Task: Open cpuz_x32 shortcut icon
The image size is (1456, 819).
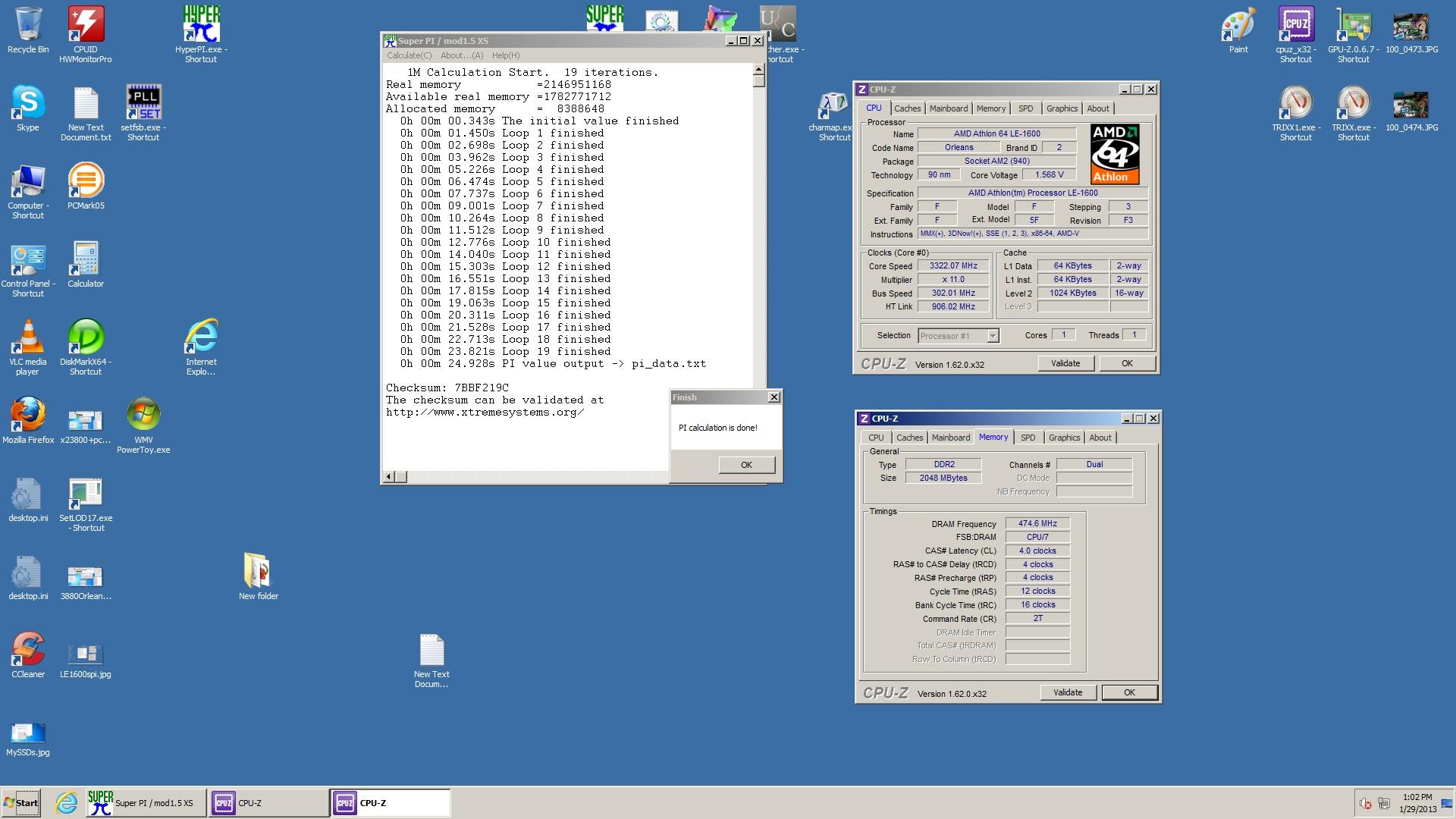Action: [x=1296, y=34]
